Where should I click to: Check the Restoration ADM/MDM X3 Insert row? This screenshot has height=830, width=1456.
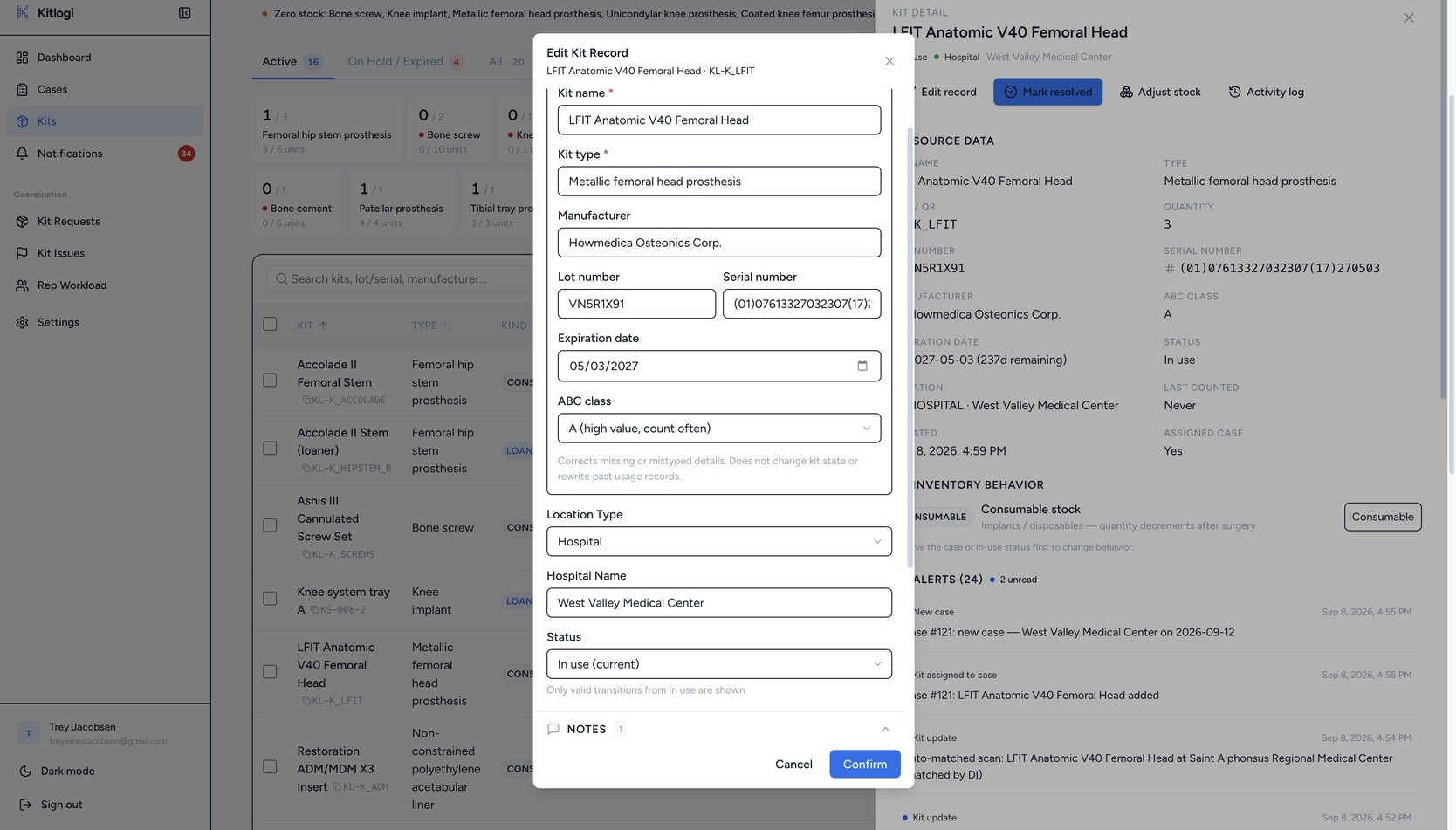(x=270, y=767)
